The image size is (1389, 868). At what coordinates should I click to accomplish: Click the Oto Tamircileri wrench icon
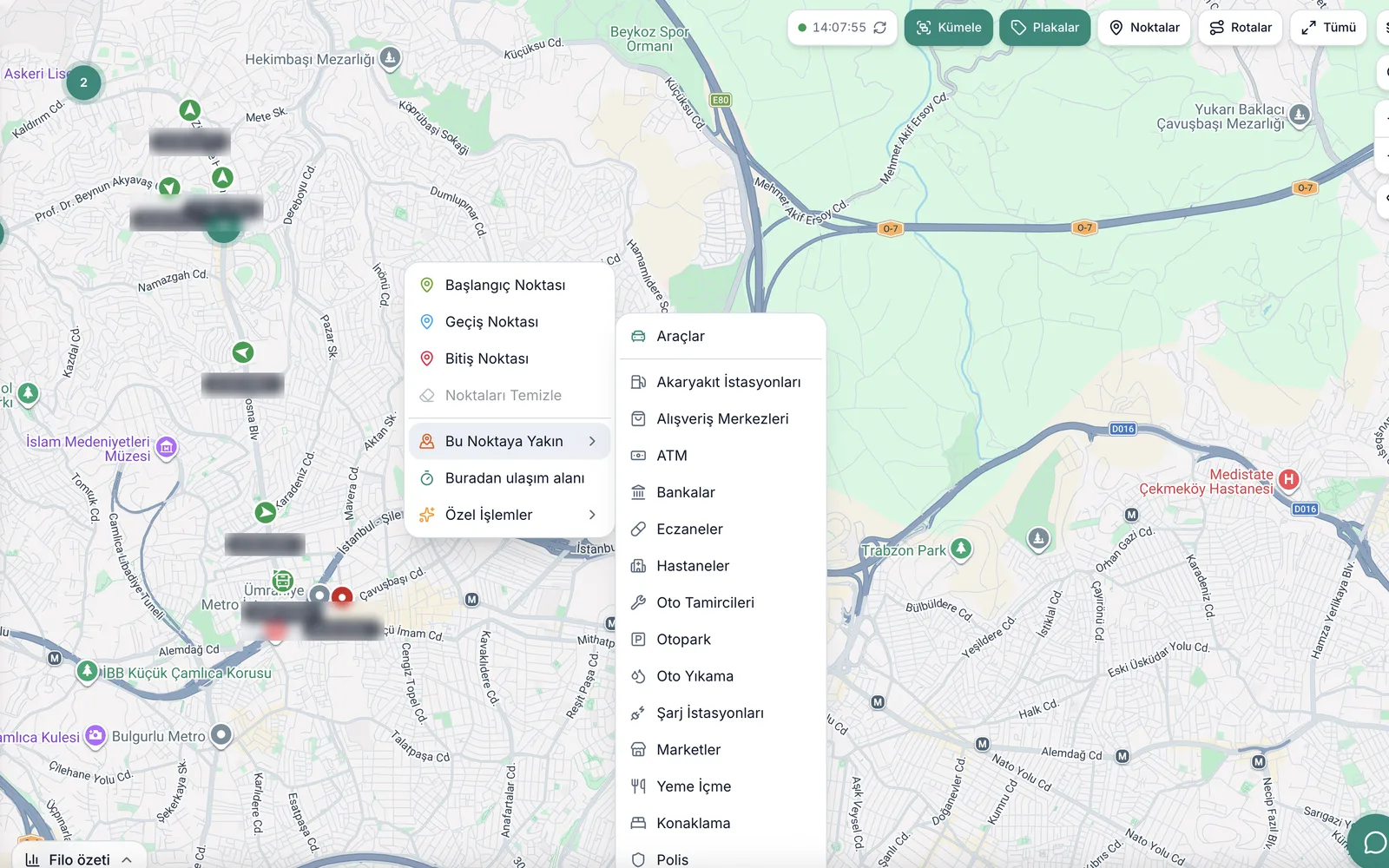[x=638, y=602]
